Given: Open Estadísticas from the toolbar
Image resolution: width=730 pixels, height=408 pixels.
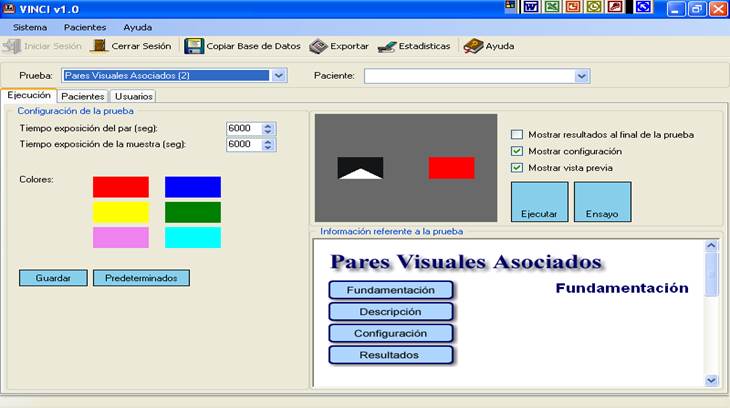Looking at the screenshot, I should click(387, 46).
